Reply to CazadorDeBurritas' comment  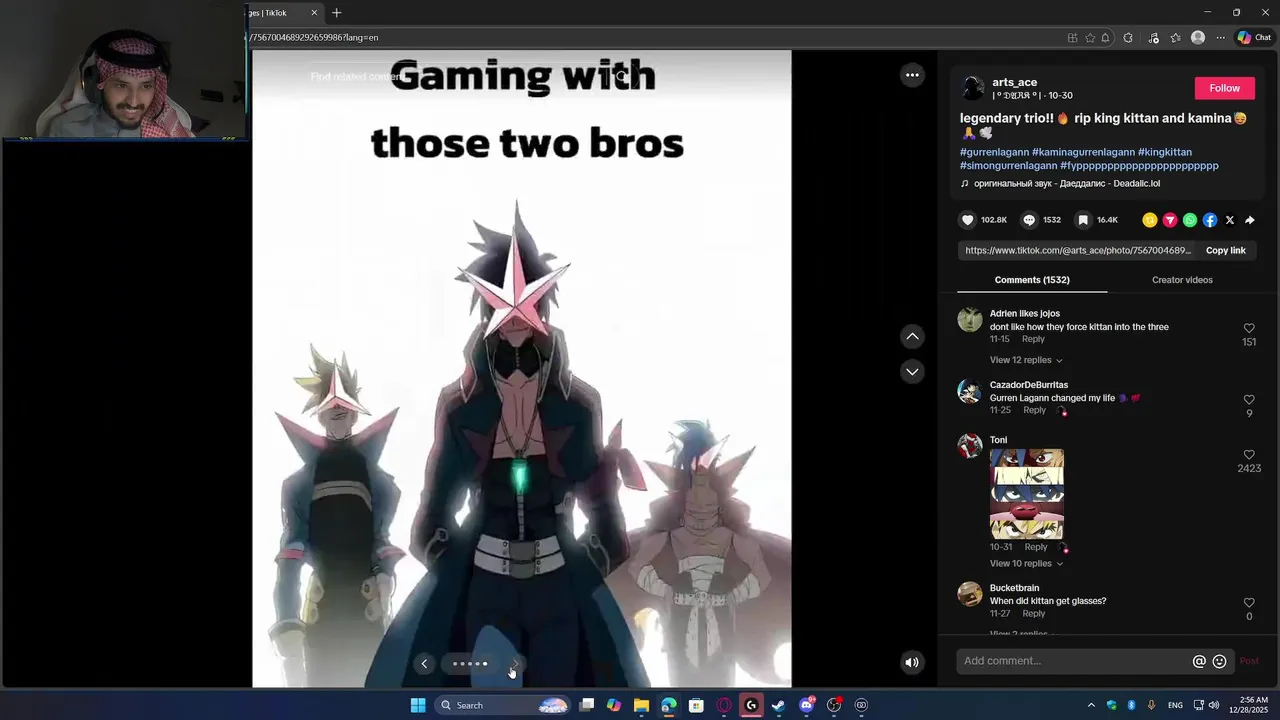(1034, 410)
